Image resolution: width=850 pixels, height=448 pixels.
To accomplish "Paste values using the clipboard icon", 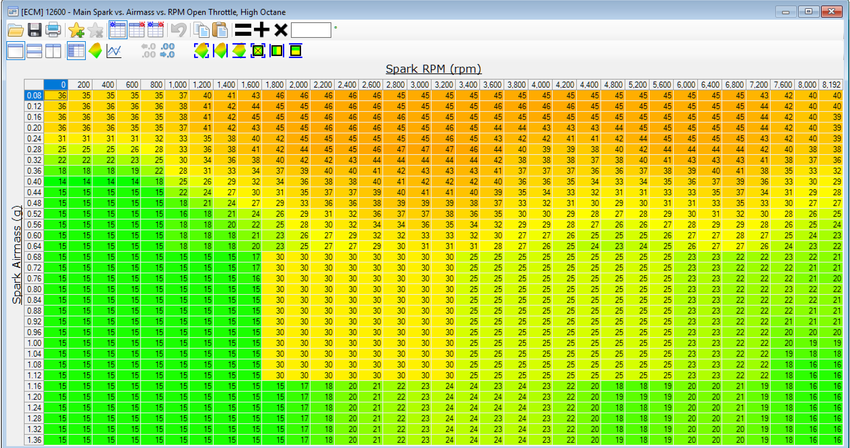I will (220, 30).
